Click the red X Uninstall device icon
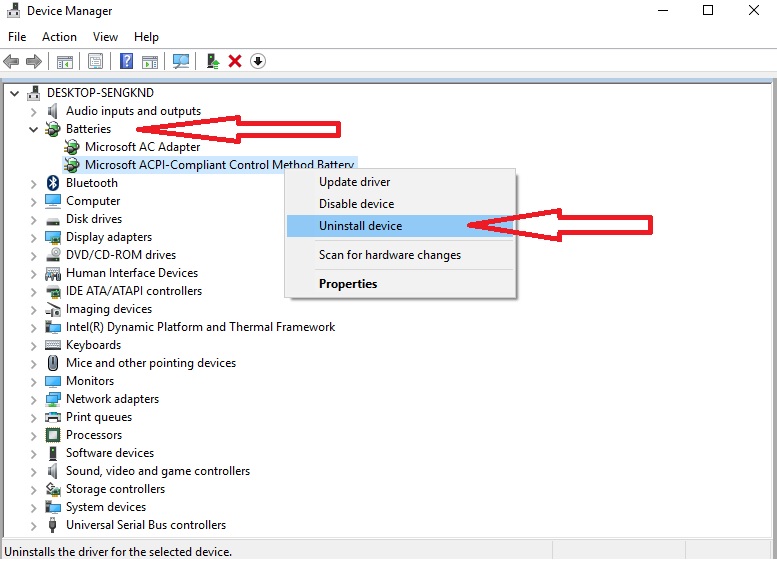 click(x=235, y=61)
